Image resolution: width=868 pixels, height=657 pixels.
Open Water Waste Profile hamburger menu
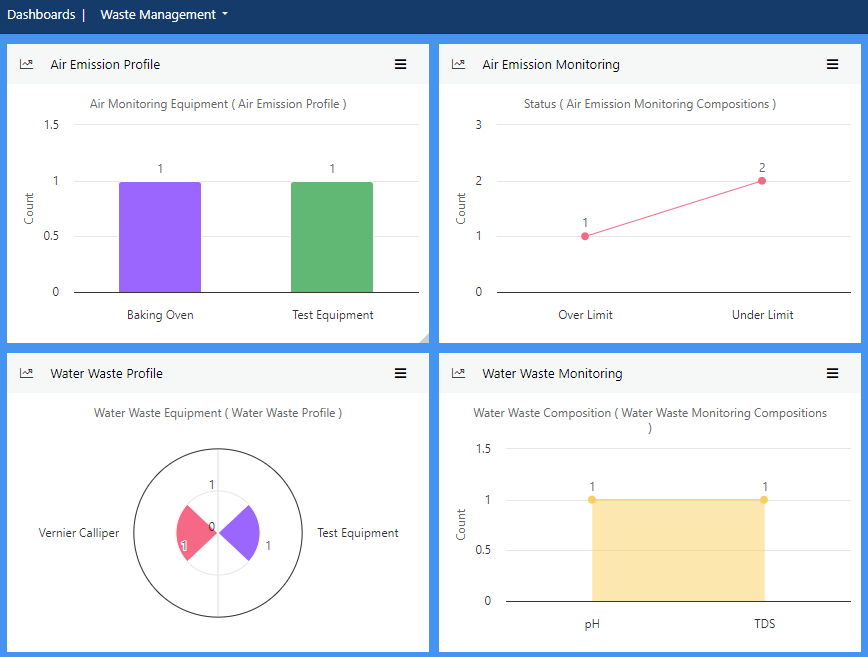click(x=400, y=373)
